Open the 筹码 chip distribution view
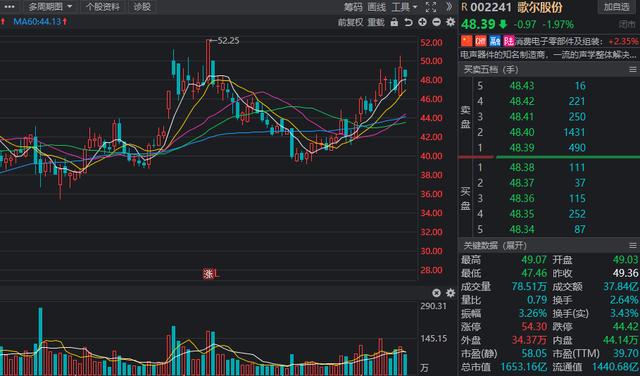Screen dimensions: 640x376 tap(353, 7)
